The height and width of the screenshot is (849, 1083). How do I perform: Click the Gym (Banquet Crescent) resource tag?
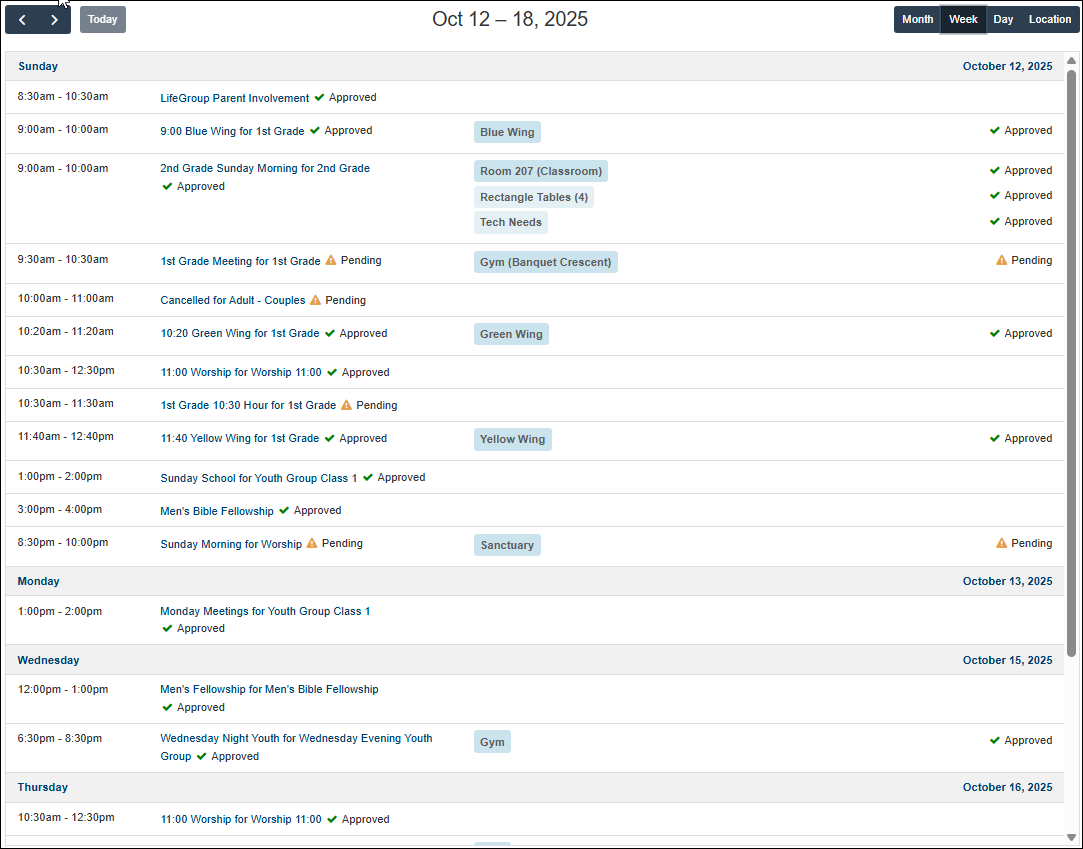coord(545,262)
